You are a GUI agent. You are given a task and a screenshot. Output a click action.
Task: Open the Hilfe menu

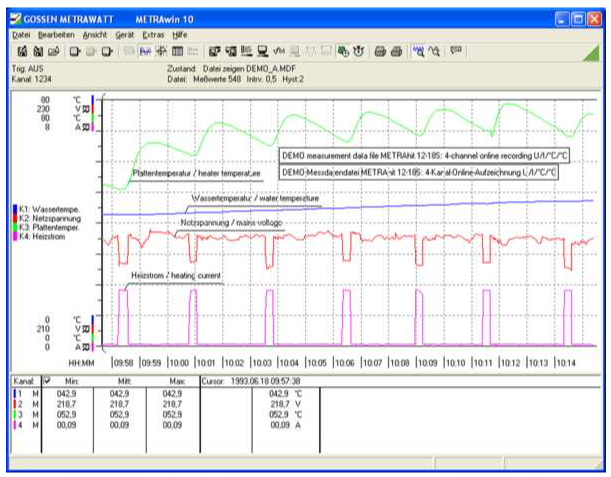pos(180,35)
